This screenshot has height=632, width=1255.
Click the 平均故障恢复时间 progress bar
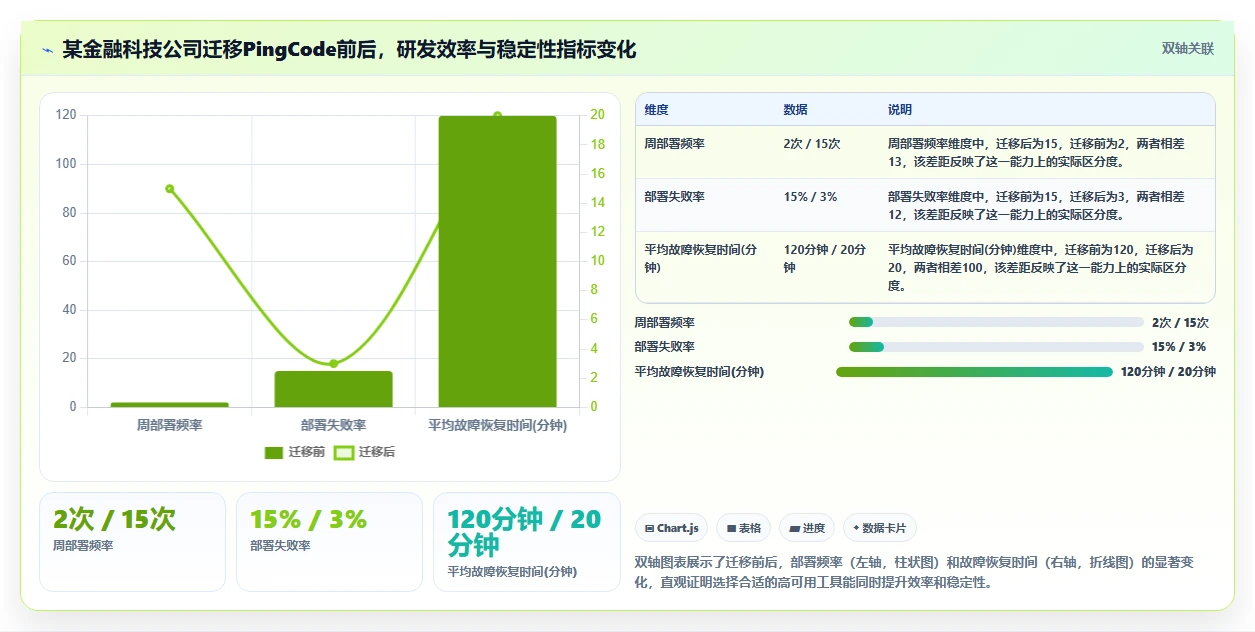[x=974, y=372]
